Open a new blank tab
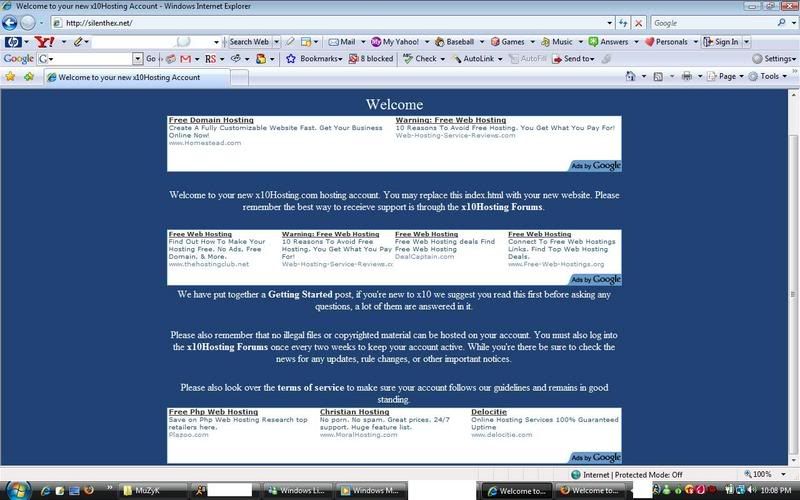This screenshot has height=500, width=800. 240,78
